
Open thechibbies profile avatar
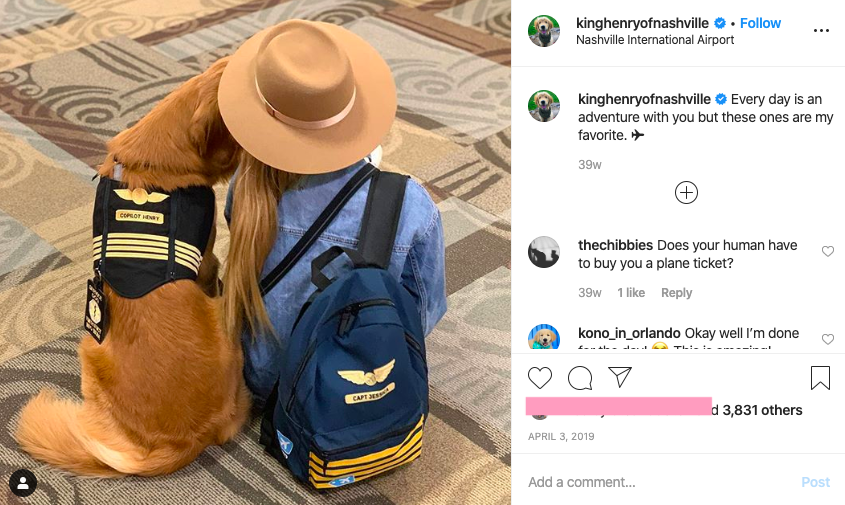point(543,252)
